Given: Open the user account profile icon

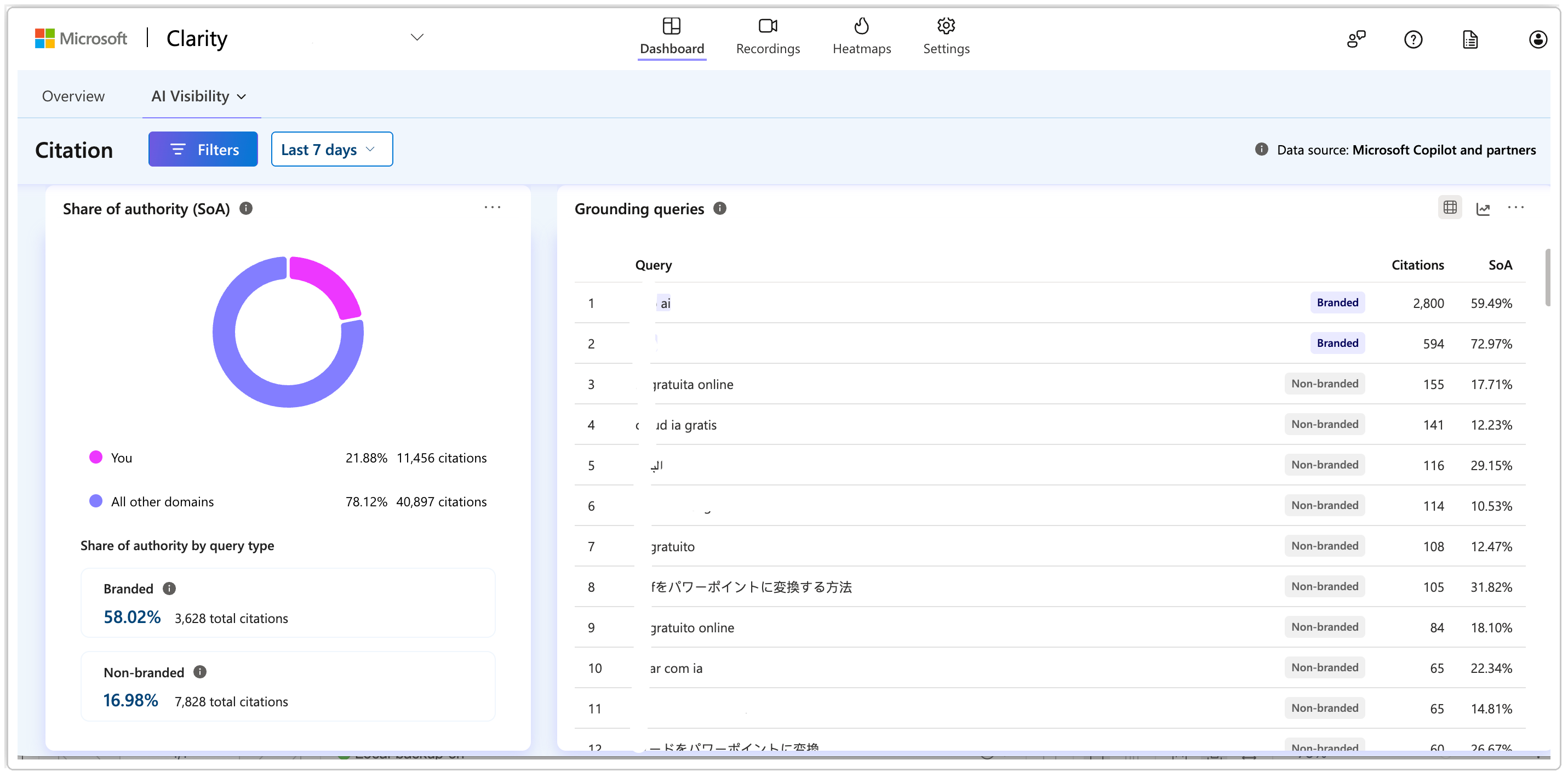Looking at the screenshot, I should pos(1537,39).
